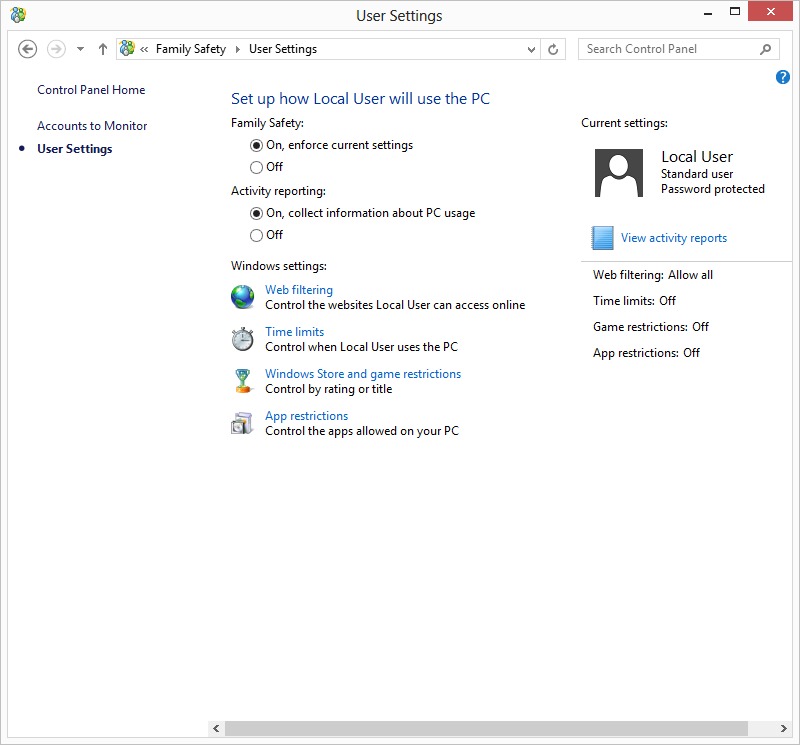Click the Time limits clock icon
This screenshot has width=800, height=745.
243,339
